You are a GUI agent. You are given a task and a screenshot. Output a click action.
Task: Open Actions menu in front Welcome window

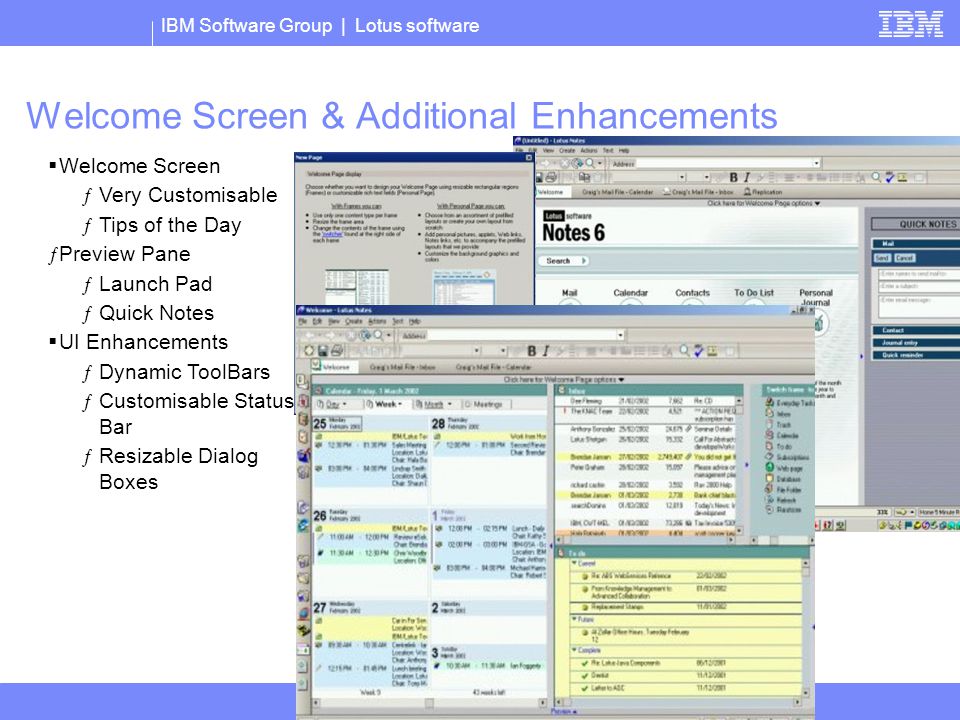pos(377,321)
